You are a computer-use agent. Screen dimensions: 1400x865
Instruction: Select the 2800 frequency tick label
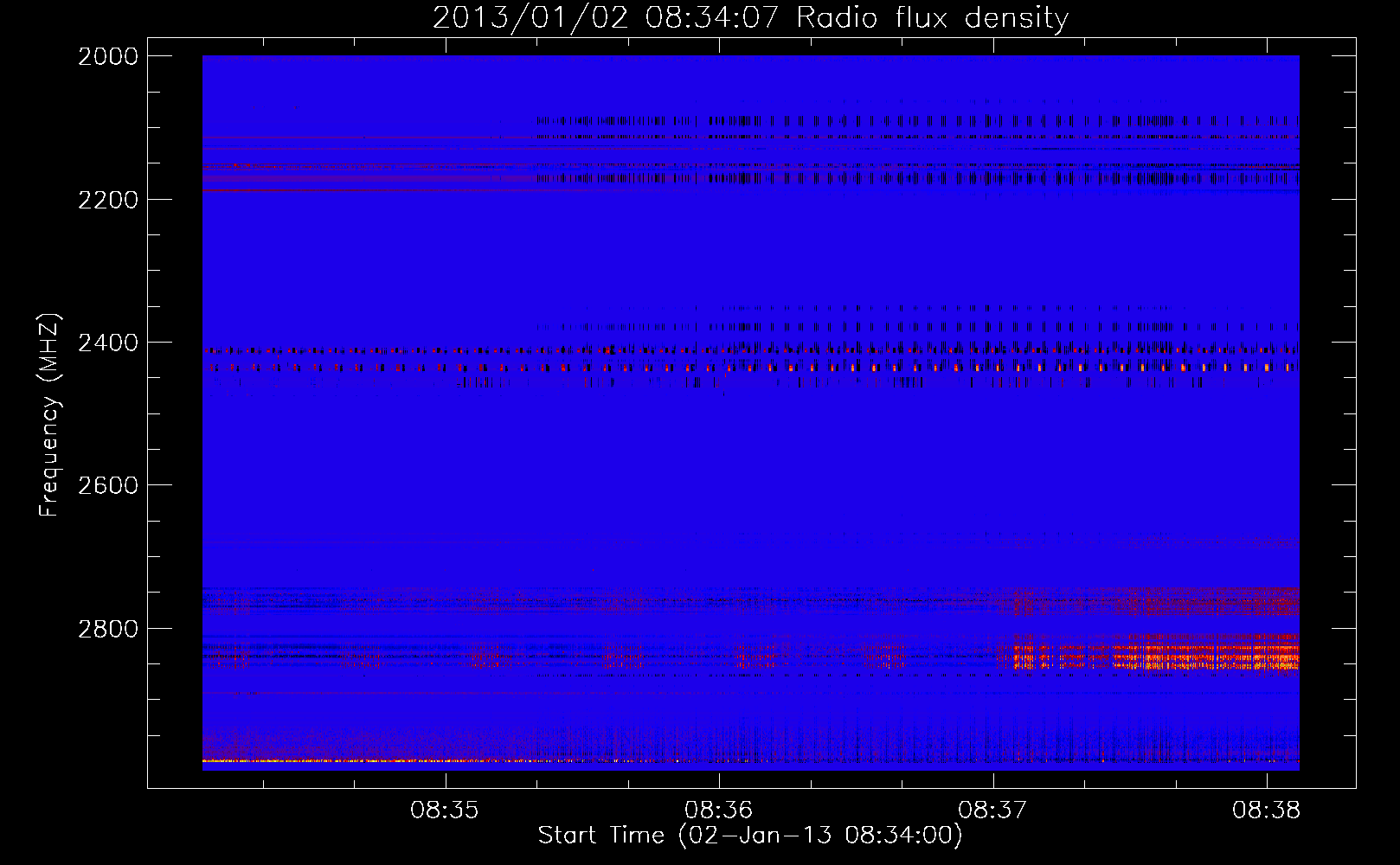pos(108,628)
